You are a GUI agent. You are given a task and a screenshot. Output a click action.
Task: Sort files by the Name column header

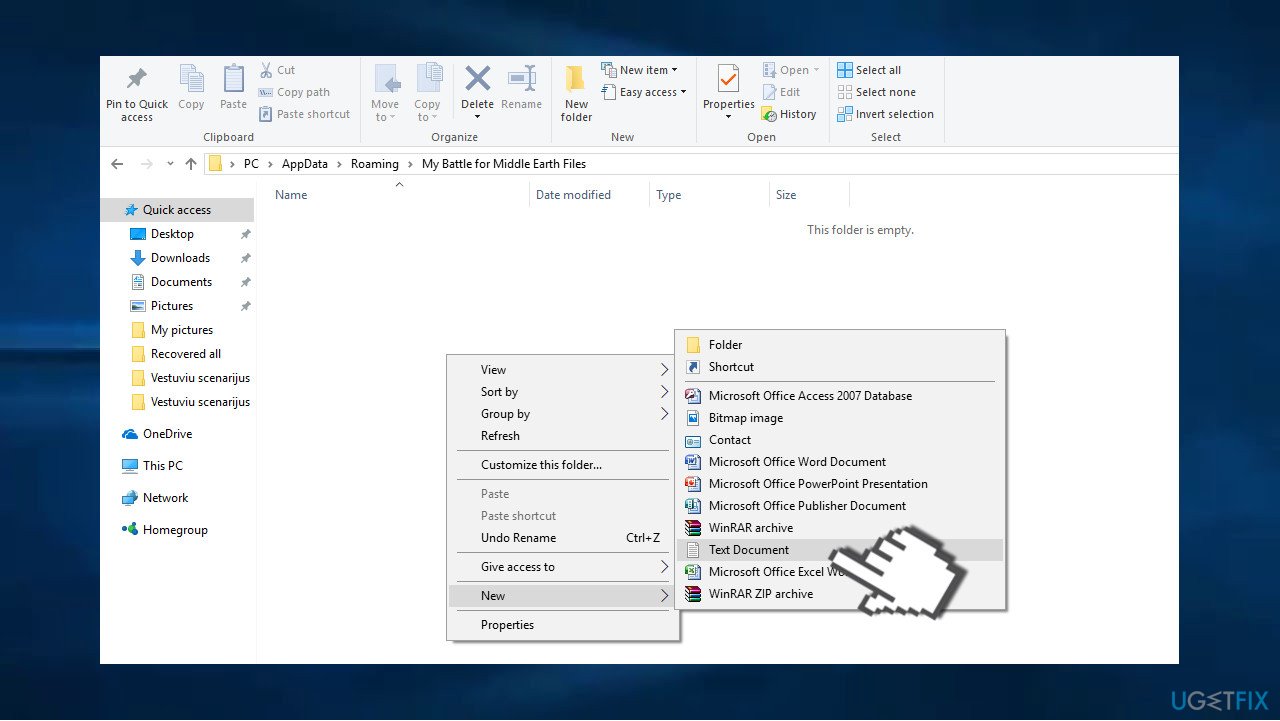click(290, 194)
